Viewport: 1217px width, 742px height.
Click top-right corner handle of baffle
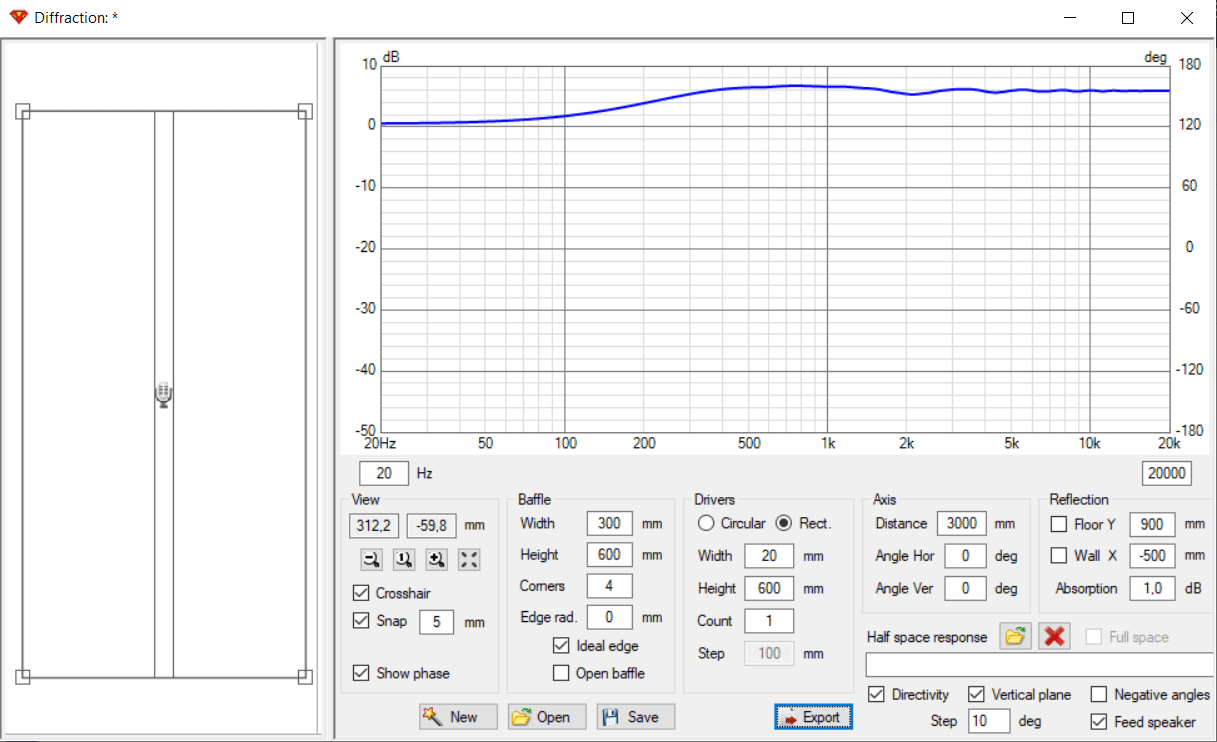pyautogui.click(x=306, y=112)
